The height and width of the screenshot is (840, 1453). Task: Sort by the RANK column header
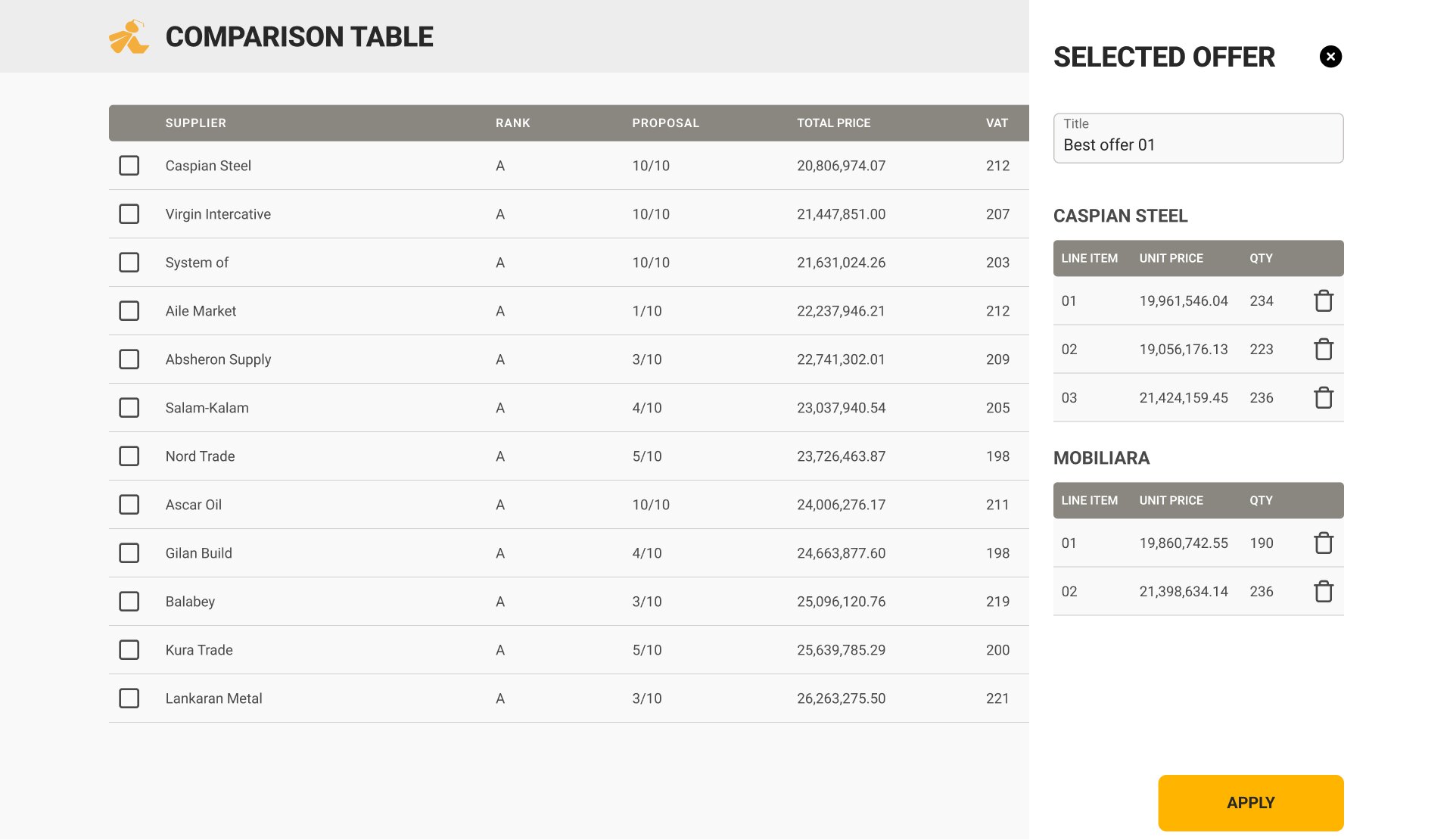[x=513, y=123]
